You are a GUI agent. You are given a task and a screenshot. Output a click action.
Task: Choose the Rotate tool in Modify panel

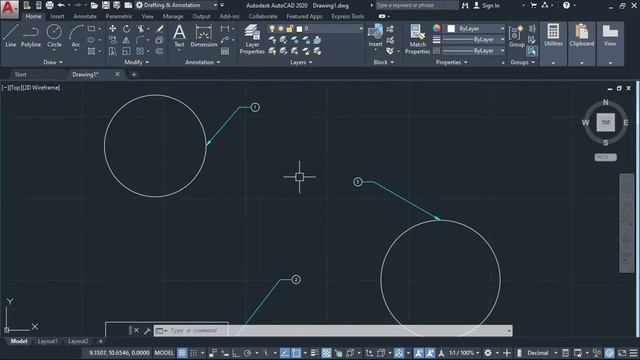click(127, 29)
